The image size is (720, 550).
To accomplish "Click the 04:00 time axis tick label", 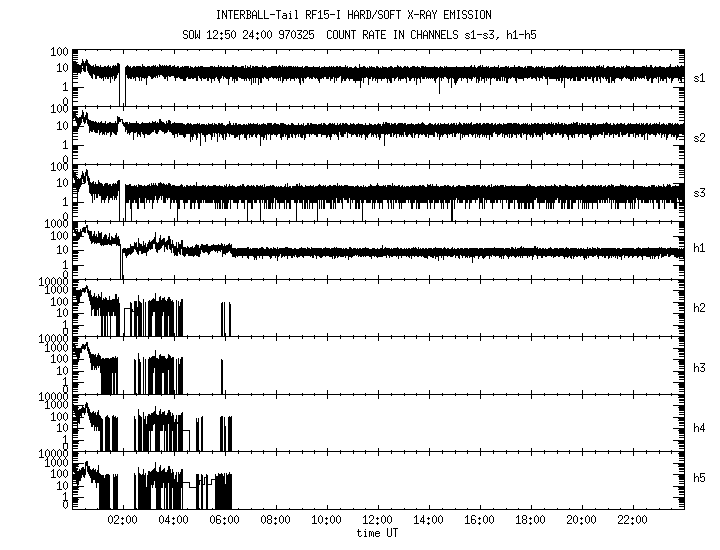I will point(173,521).
